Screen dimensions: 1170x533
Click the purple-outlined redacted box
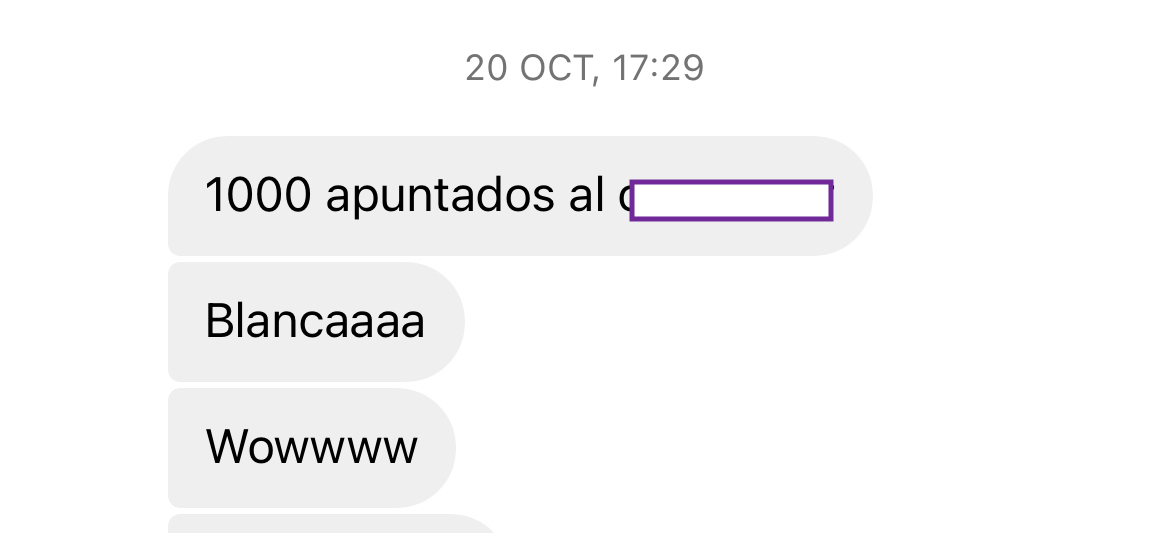click(x=731, y=200)
